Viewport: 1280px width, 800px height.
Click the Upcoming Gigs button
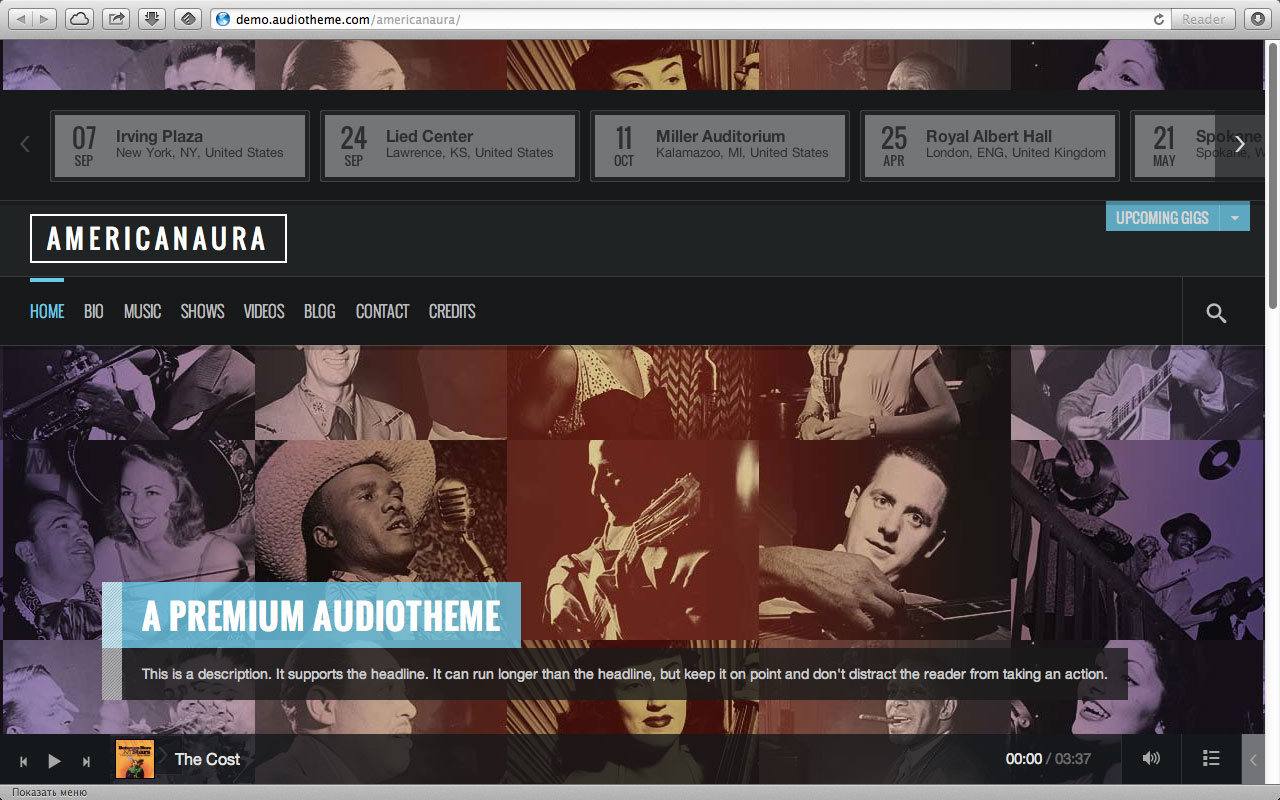tap(1162, 217)
